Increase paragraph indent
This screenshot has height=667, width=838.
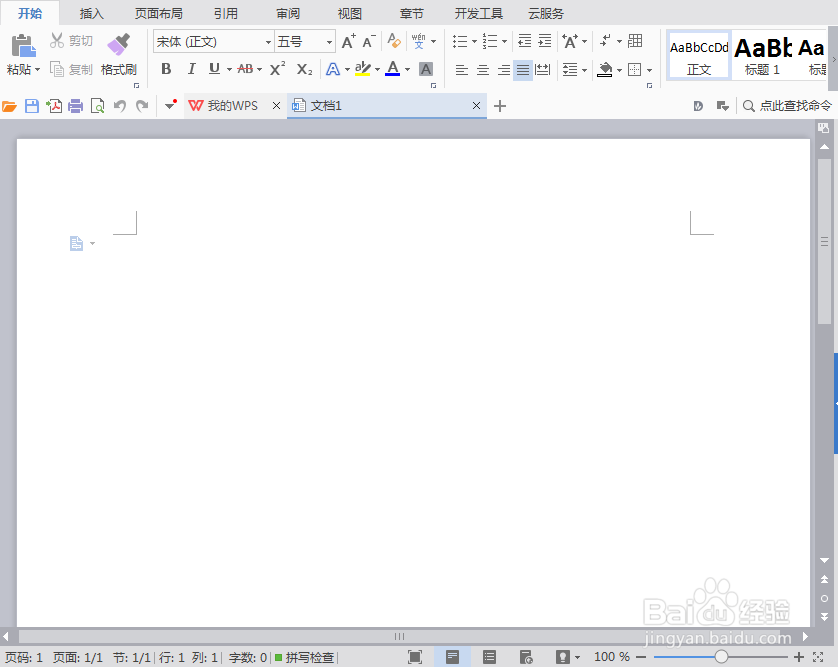point(545,41)
